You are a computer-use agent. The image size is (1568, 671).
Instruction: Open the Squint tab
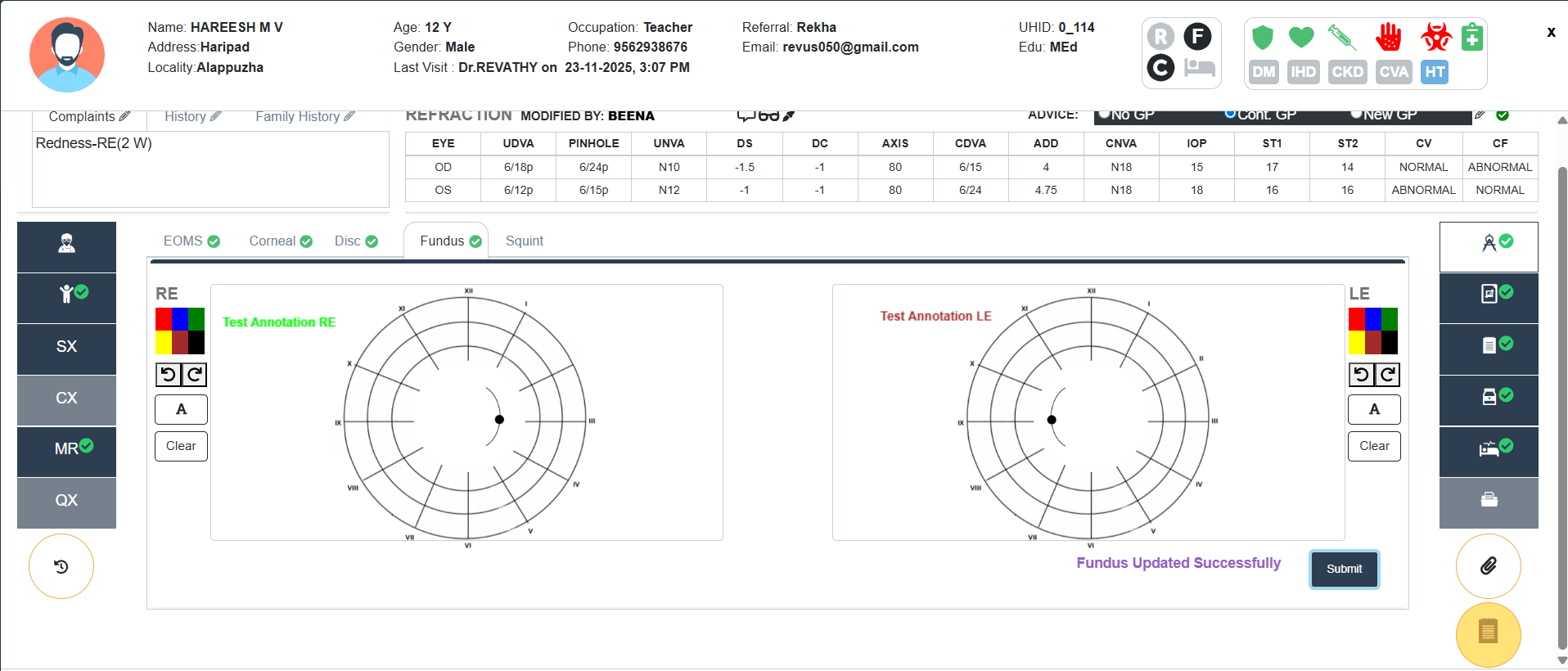tap(524, 241)
